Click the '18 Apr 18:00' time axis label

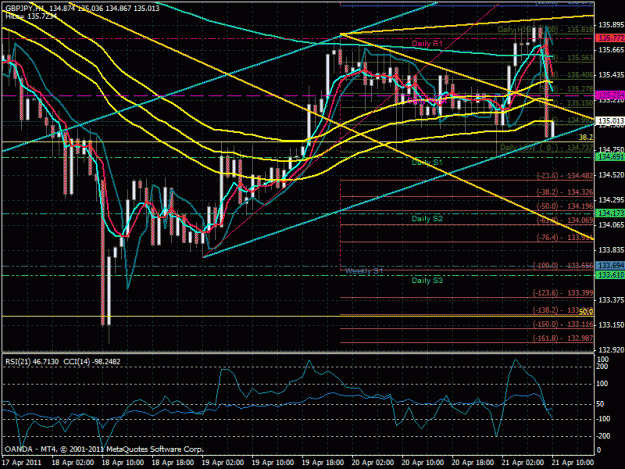[173, 463]
